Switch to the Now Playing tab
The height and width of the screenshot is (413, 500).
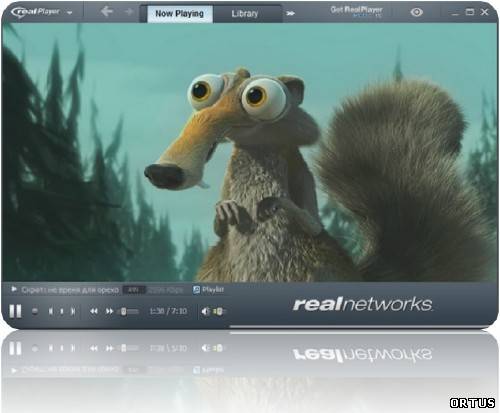pos(179,14)
